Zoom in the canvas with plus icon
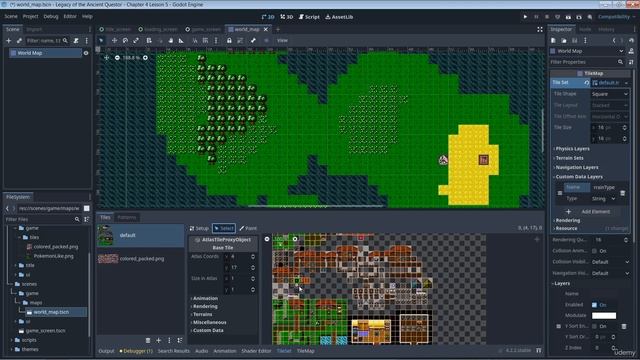The height and width of the screenshot is (360, 640). point(145,58)
